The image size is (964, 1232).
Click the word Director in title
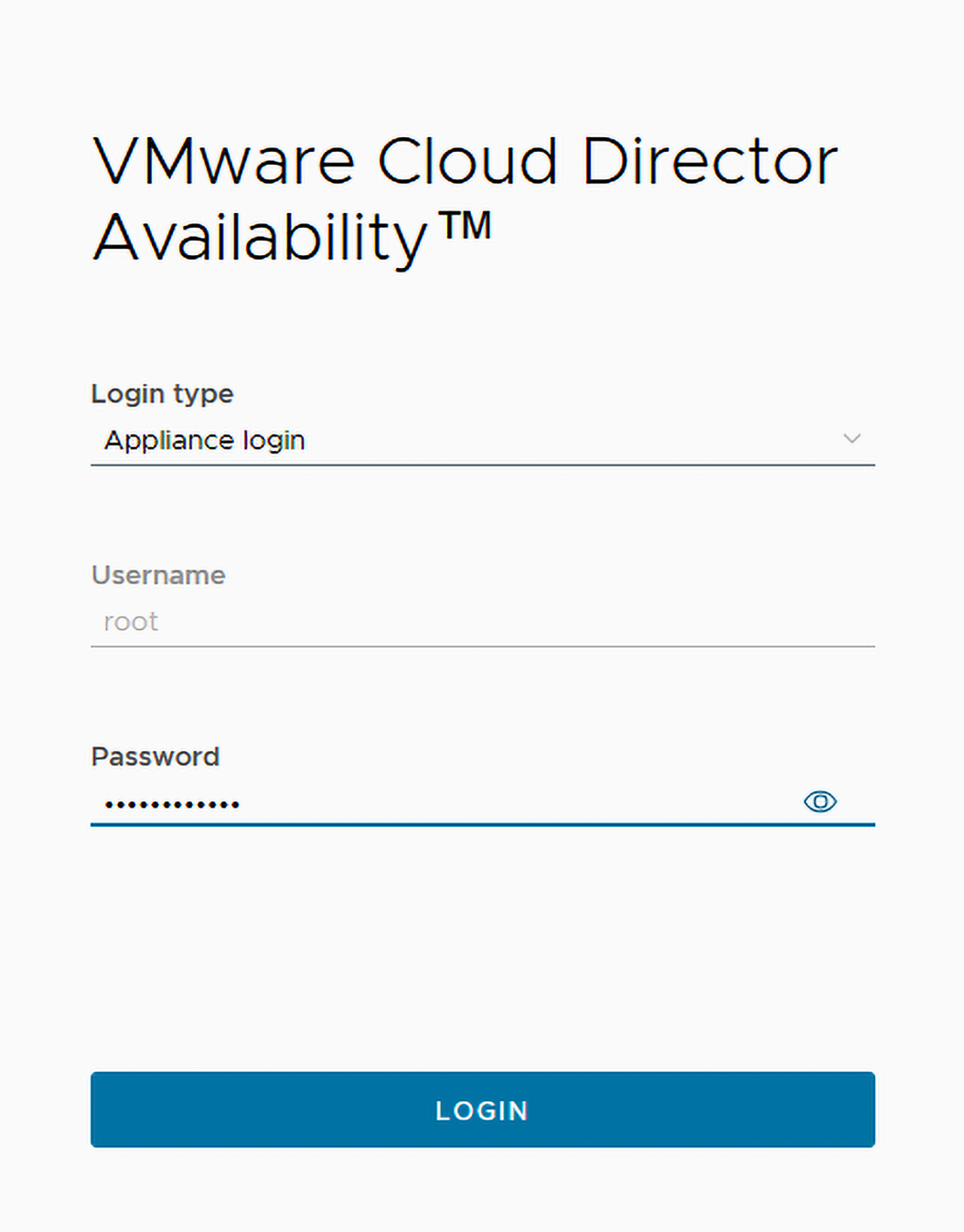point(710,162)
